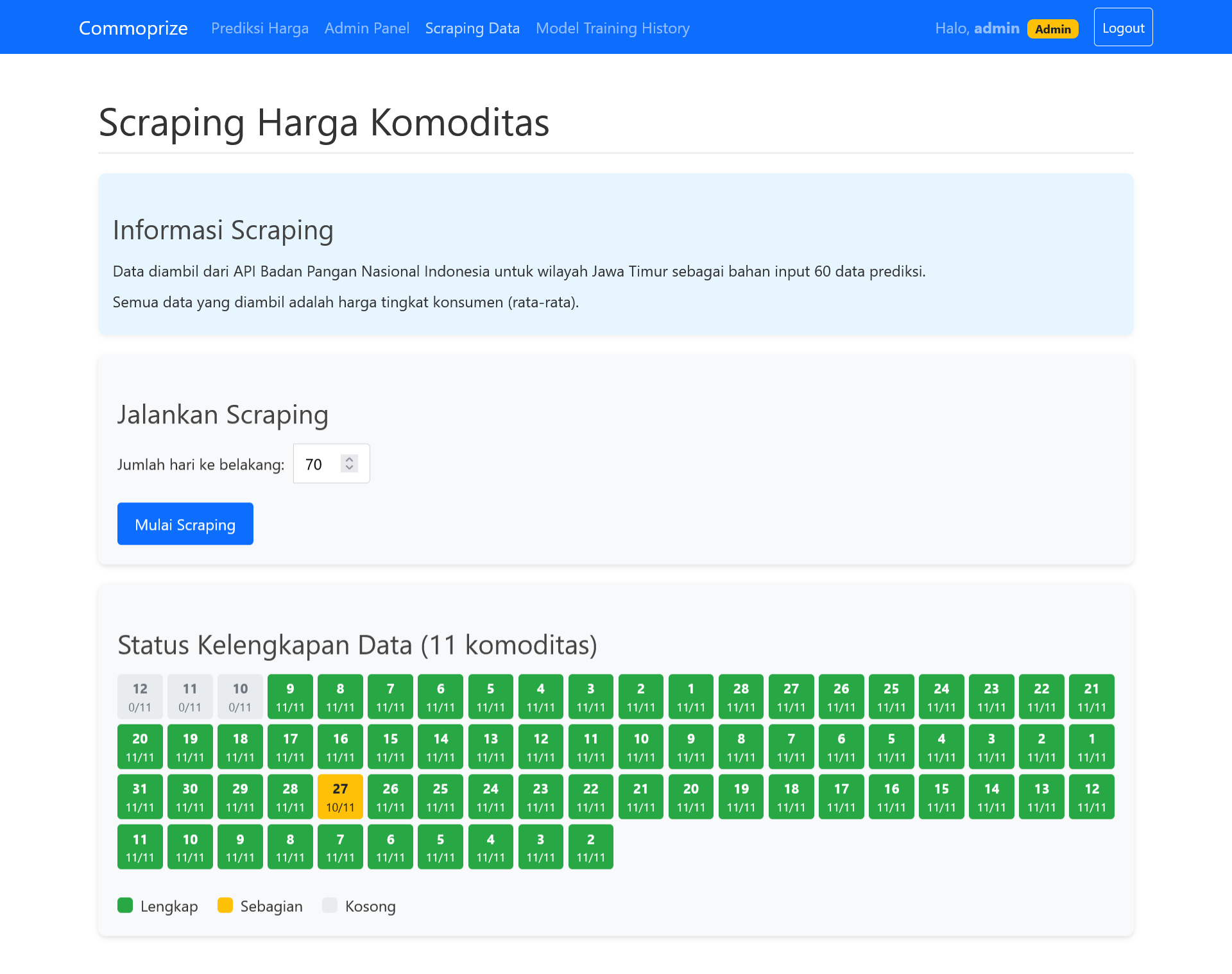
Task: Click the Commoprize brand logo
Action: click(133, 28)
